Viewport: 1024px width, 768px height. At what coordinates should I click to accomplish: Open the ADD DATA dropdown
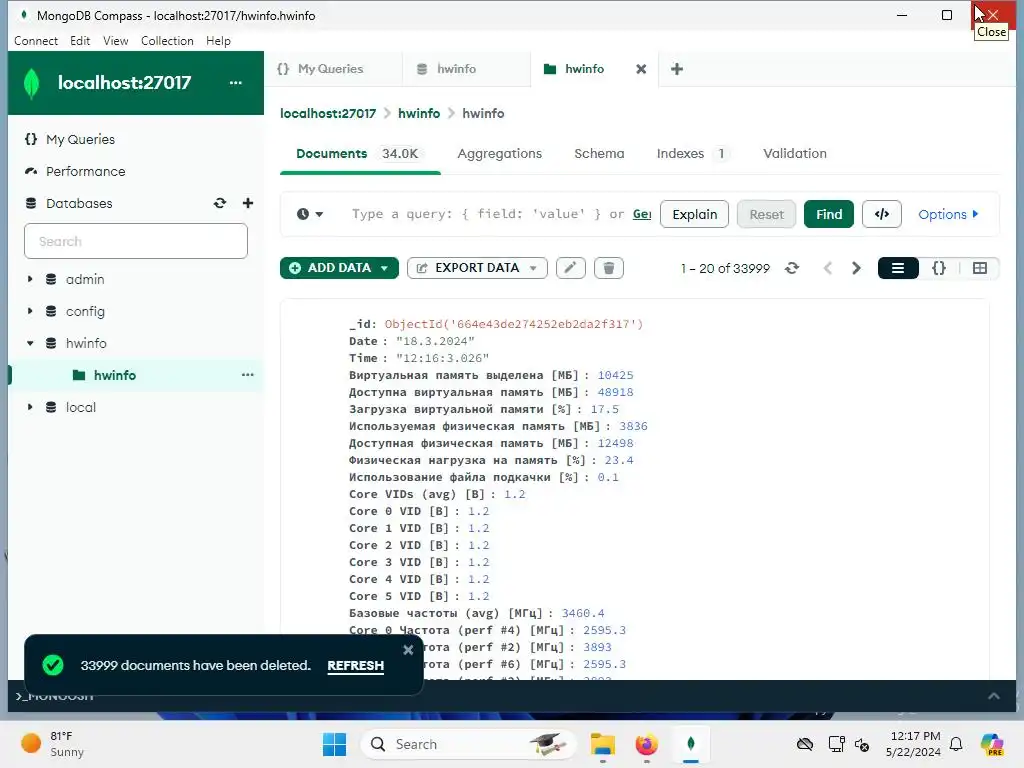pos(339,268)
